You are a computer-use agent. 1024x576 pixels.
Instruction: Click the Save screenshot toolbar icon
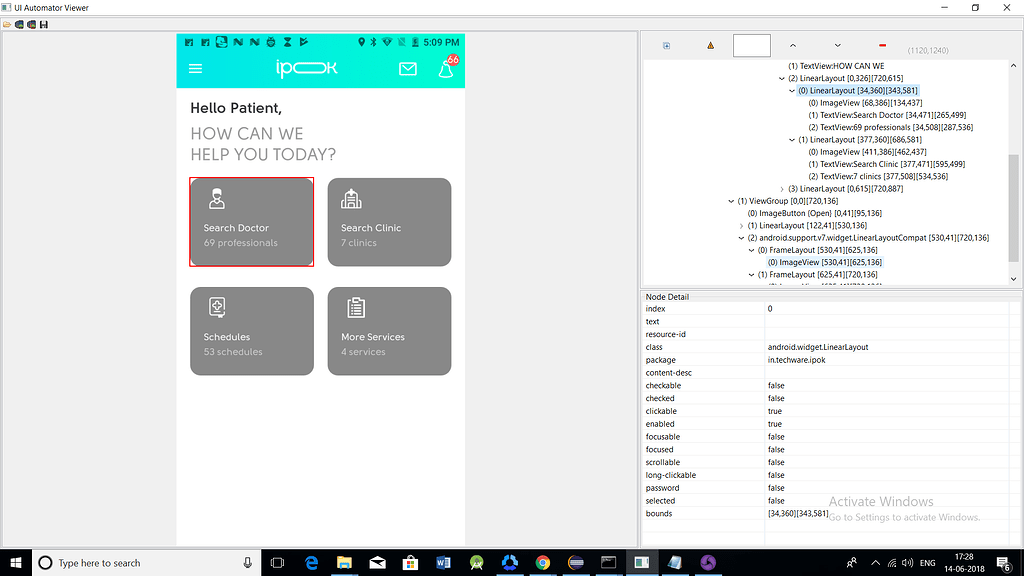click(x=43, y=24)
